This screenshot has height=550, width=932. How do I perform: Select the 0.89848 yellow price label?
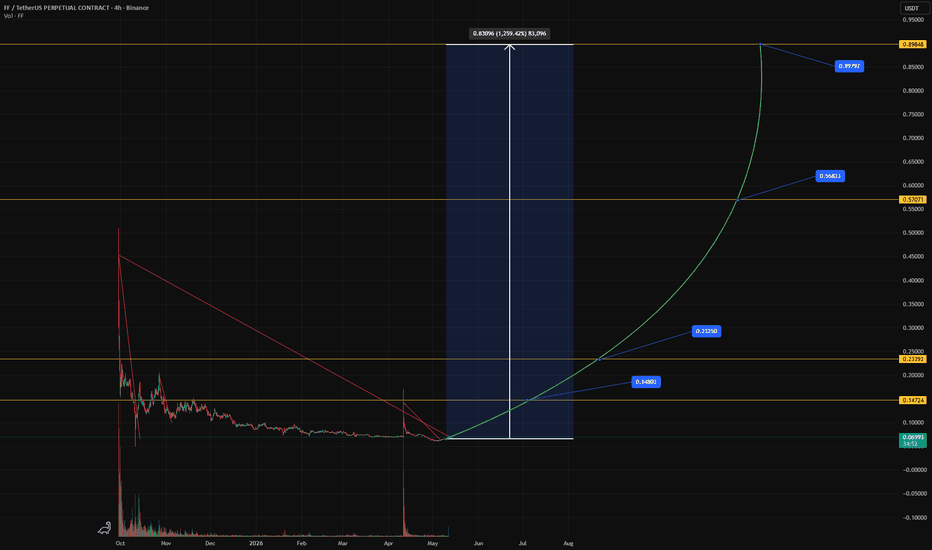tap(913, 45)
